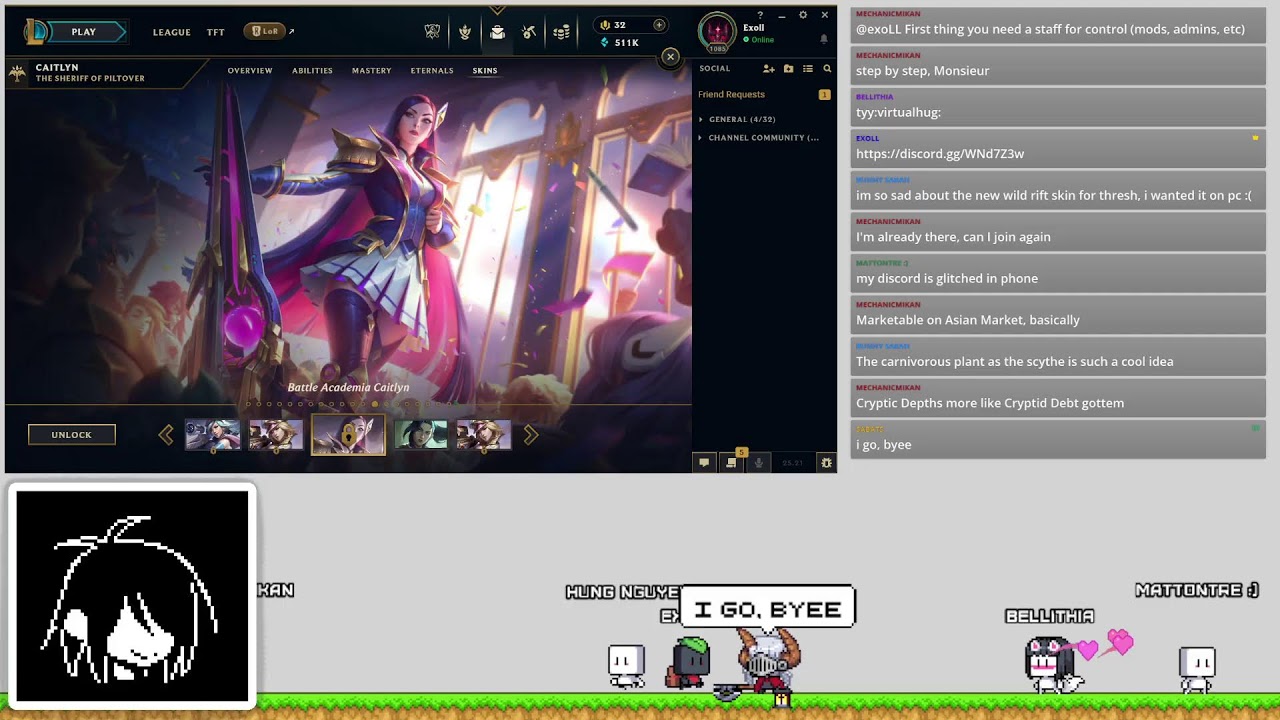Open the Store coins icon

pyautogui.click(x=561, y=32)
